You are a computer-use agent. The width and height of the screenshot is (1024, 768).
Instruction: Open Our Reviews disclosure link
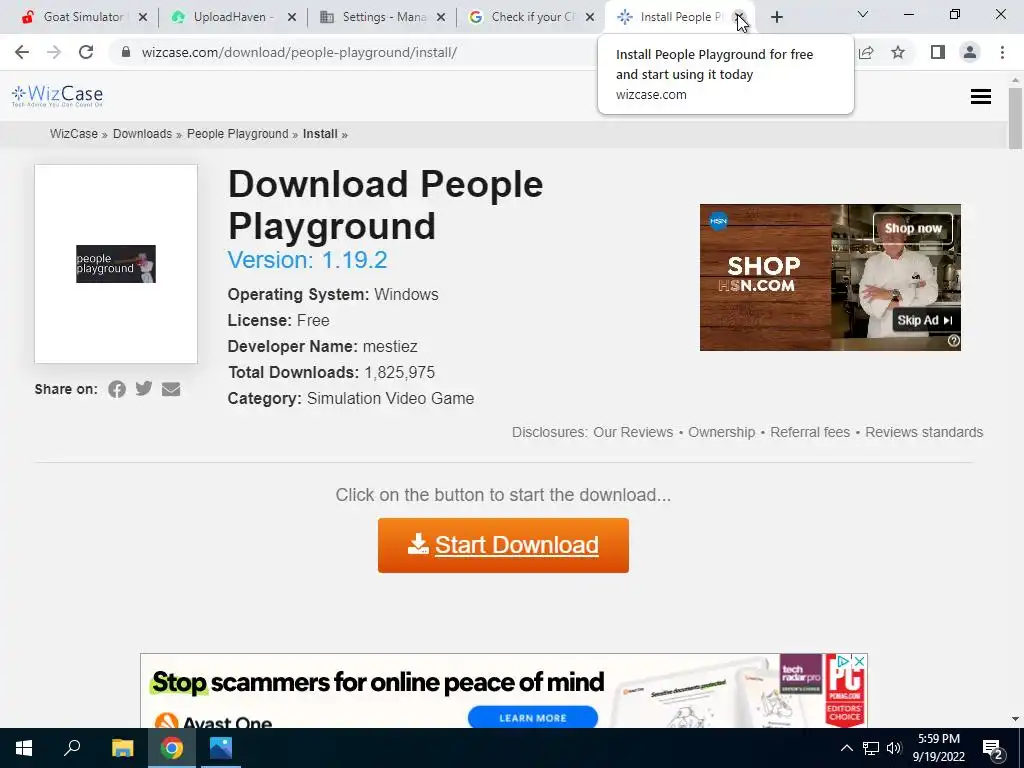pos(633,432)
